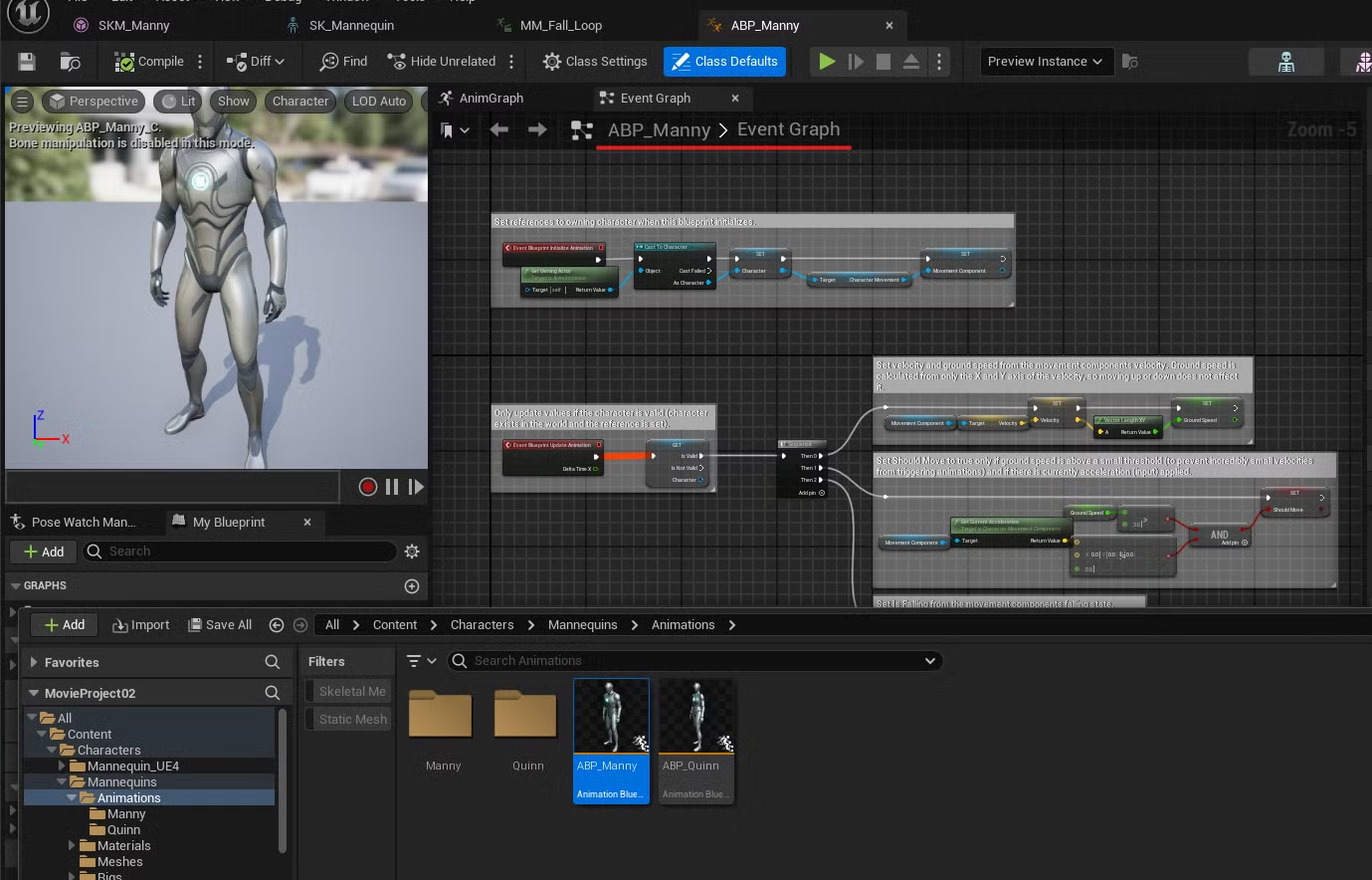Viewport: 1372px width, 880px height.
Task: Switch to the MM_Fall_Loop tab
Action: (x=560, y=26)
